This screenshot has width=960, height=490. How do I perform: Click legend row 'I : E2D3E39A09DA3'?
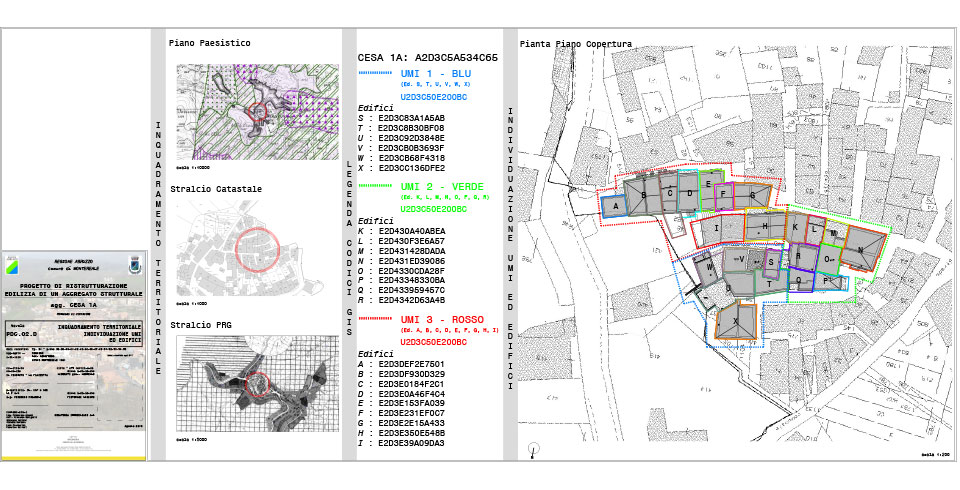tap(402, 443)
